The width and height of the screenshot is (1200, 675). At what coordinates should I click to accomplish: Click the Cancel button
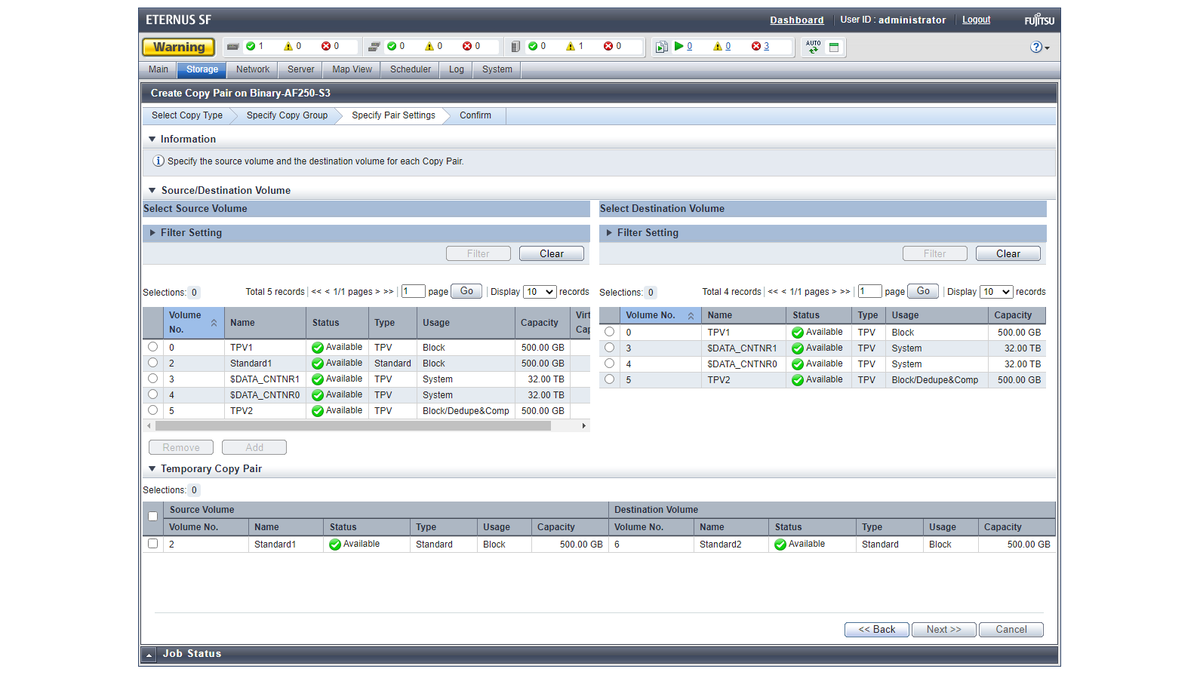click(x=1011, y=630)
